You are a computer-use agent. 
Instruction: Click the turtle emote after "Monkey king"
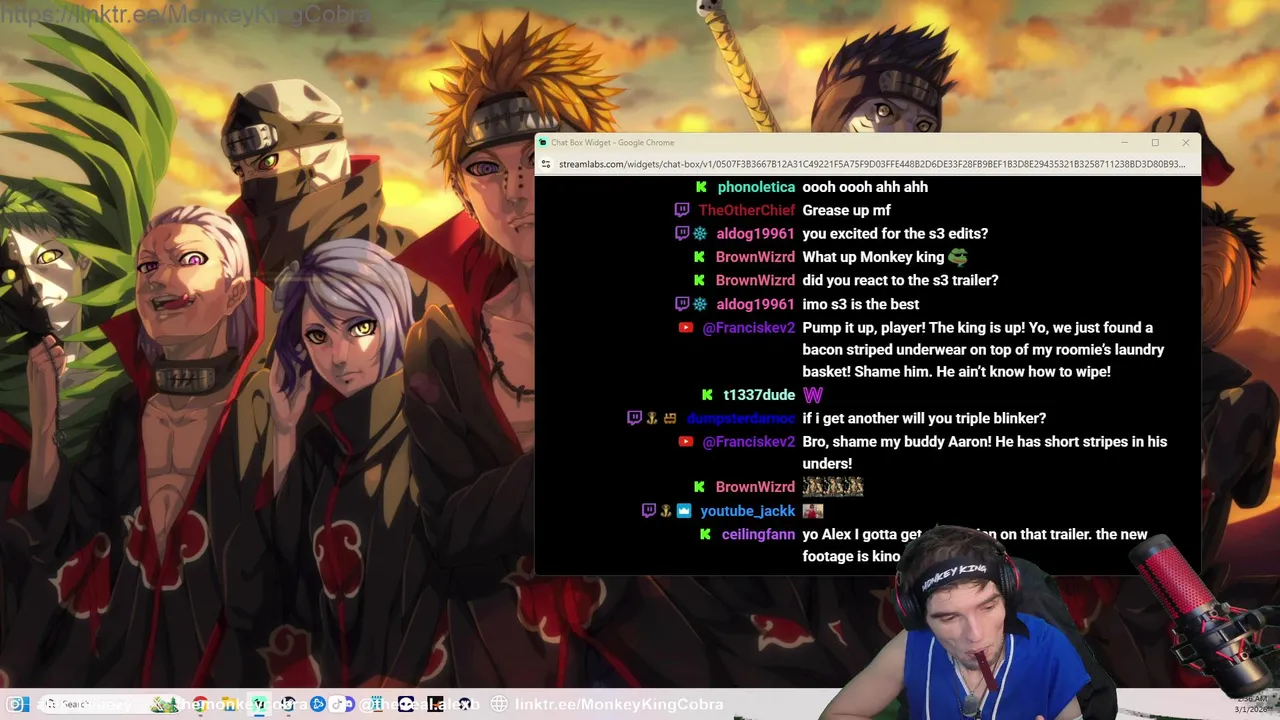tap(958, 257)
